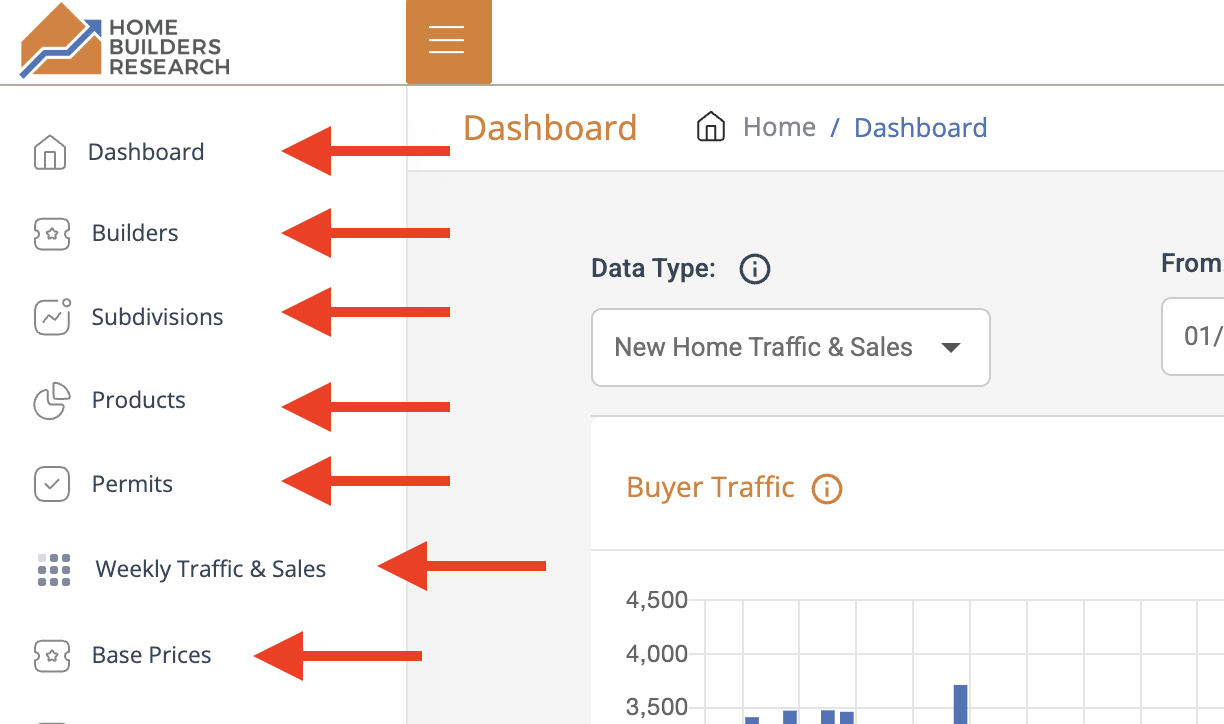Choose Permits from the navigation menu
The width and height of the screenshot is (1224, 724).
131,483
